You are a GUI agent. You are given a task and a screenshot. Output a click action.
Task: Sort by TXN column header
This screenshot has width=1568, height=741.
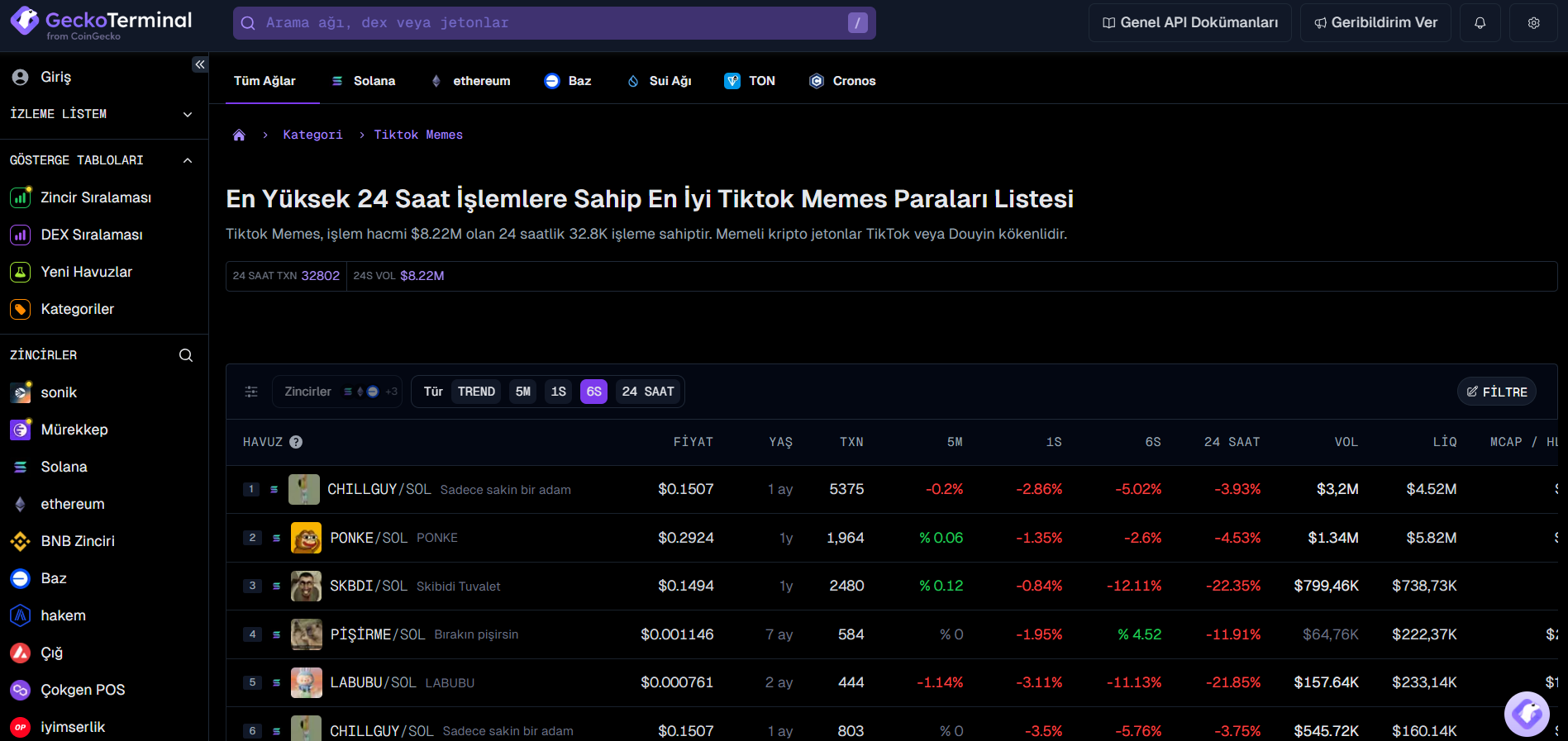coord(851,442)
